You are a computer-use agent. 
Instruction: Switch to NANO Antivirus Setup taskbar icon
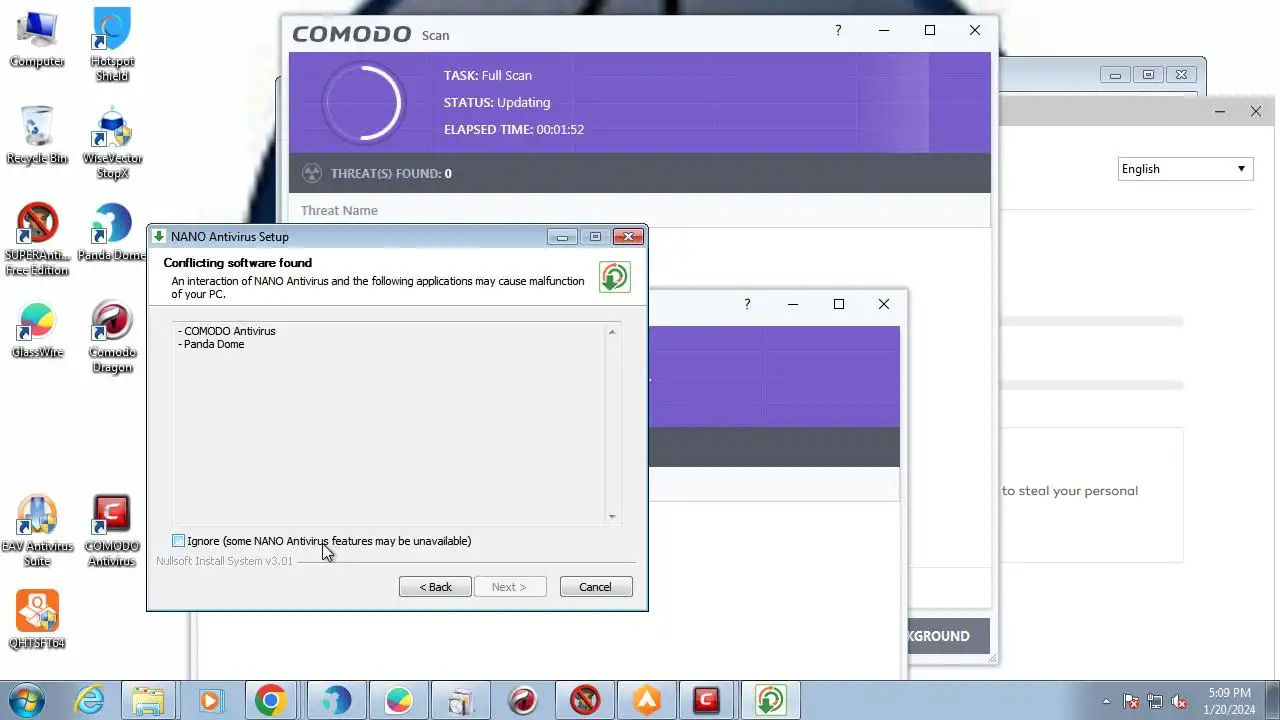click(x=770, y=700)
